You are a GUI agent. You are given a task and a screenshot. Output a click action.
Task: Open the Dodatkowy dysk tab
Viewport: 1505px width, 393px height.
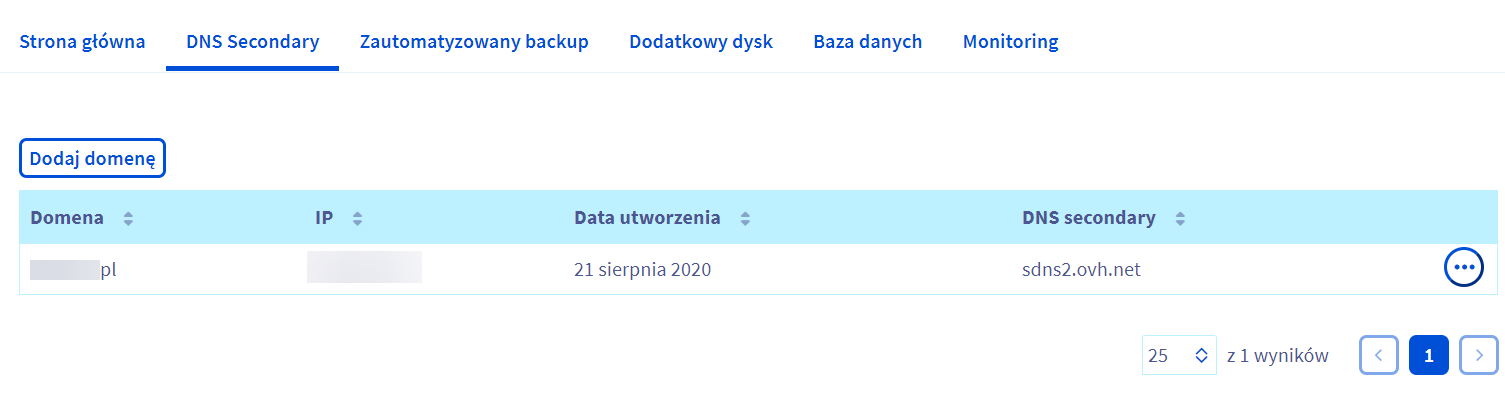click(x=701, y=42)
